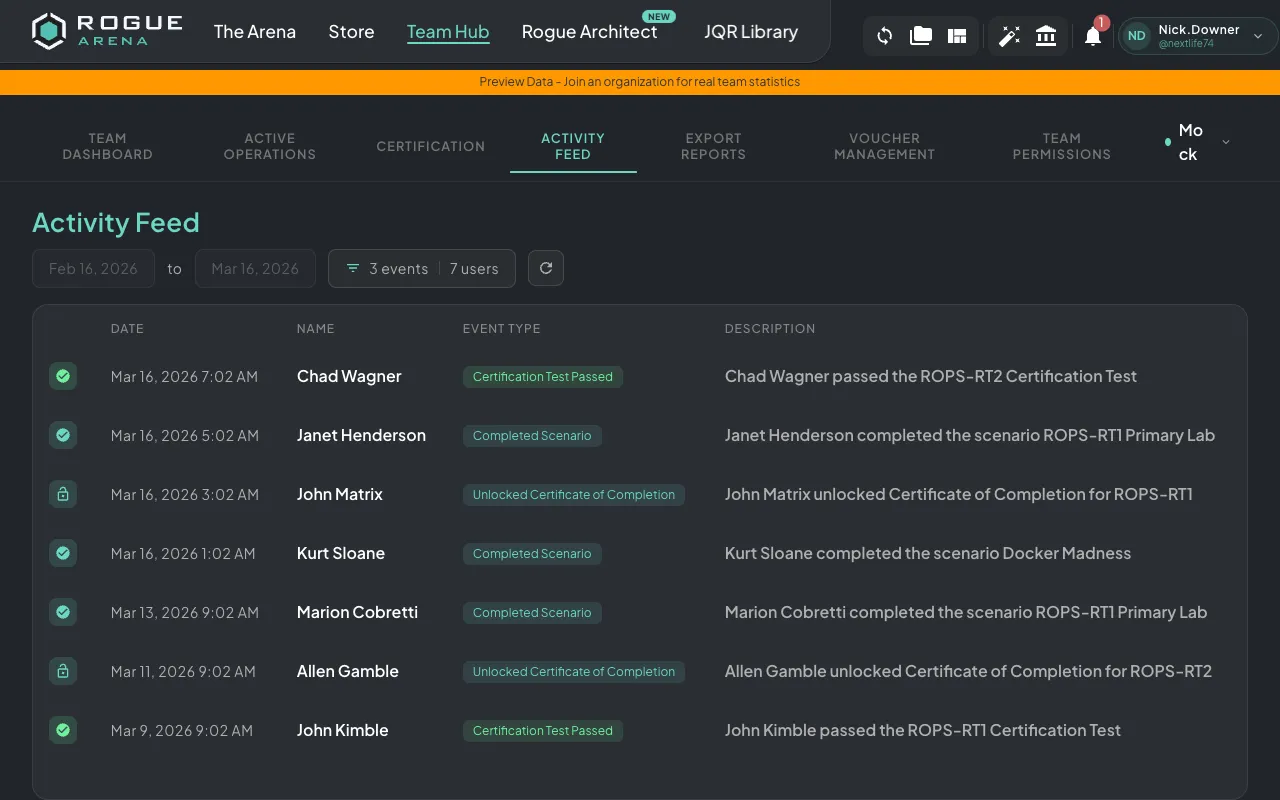This screenshot has width=1280, height=800.
Task: Switch to the Export Reports tab
Action: point(713,146)
